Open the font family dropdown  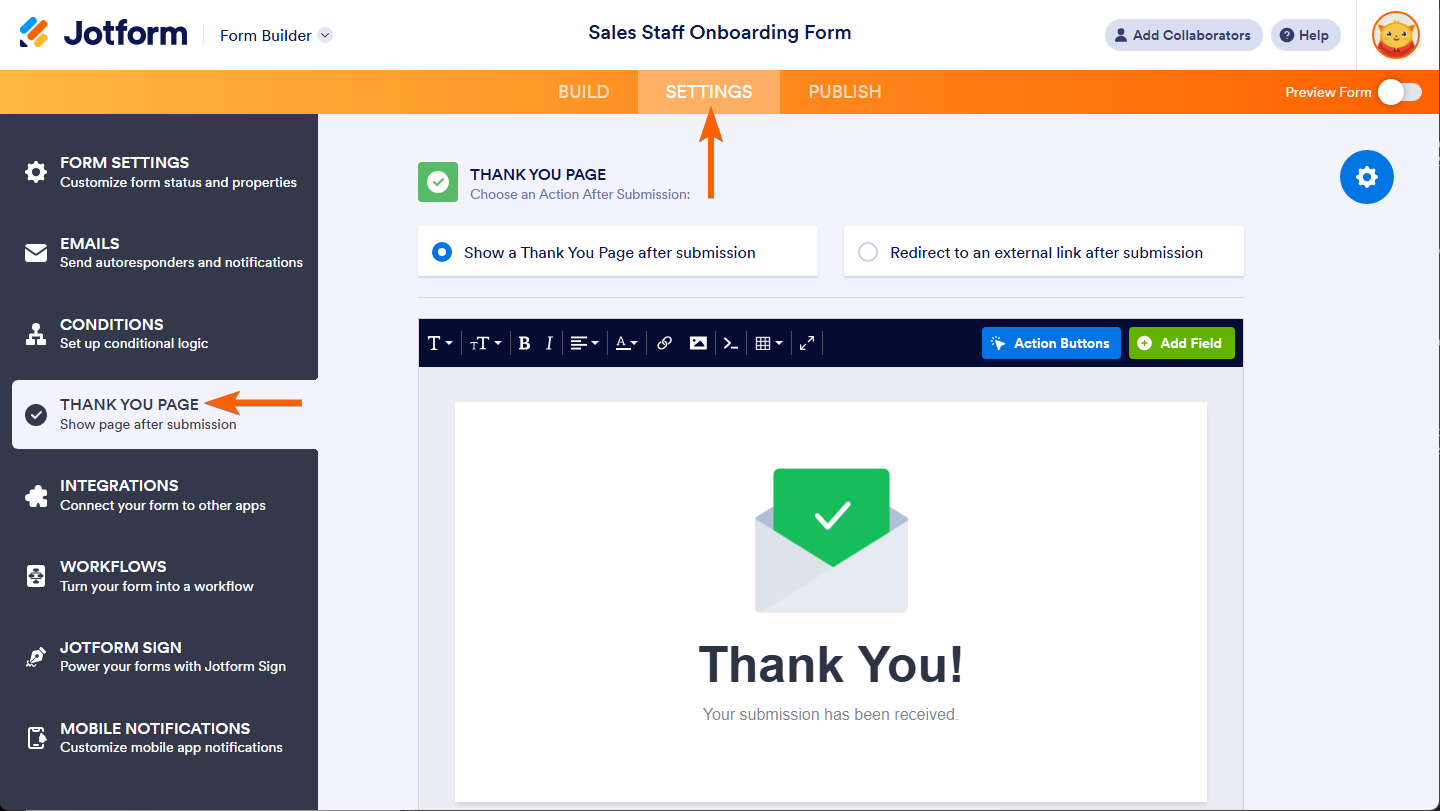click(440, 343)
